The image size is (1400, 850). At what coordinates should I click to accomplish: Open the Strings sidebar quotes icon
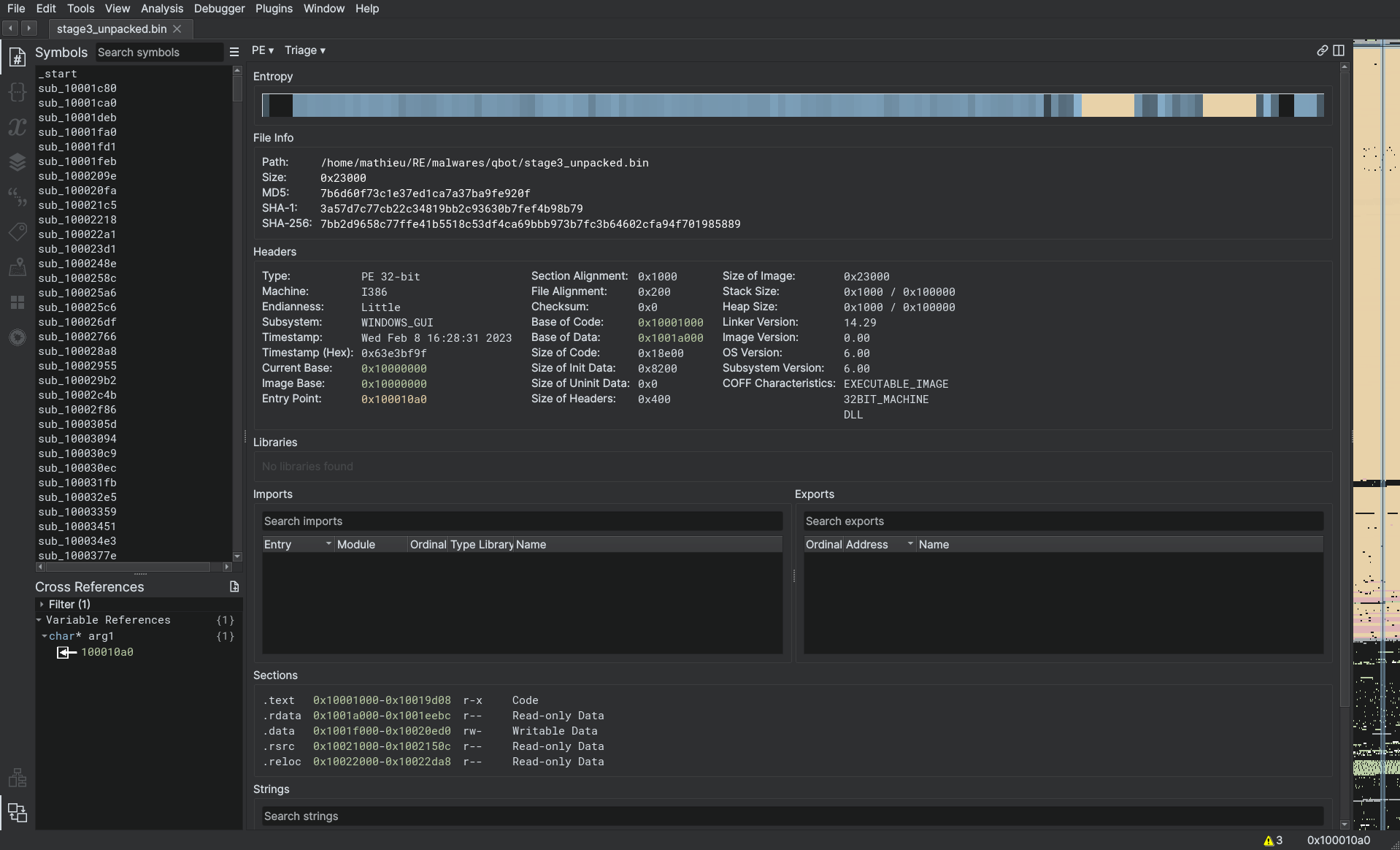18,196
